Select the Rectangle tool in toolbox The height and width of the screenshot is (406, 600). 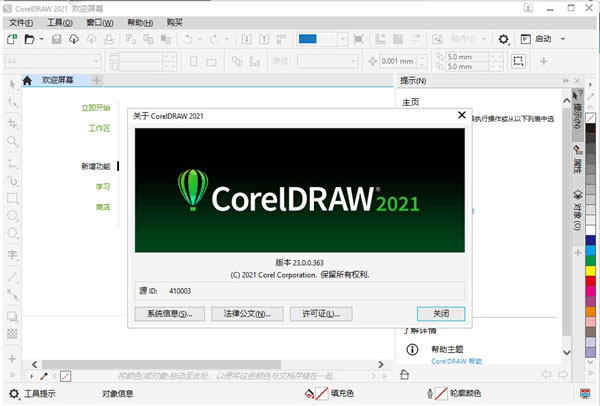[13, 198]
